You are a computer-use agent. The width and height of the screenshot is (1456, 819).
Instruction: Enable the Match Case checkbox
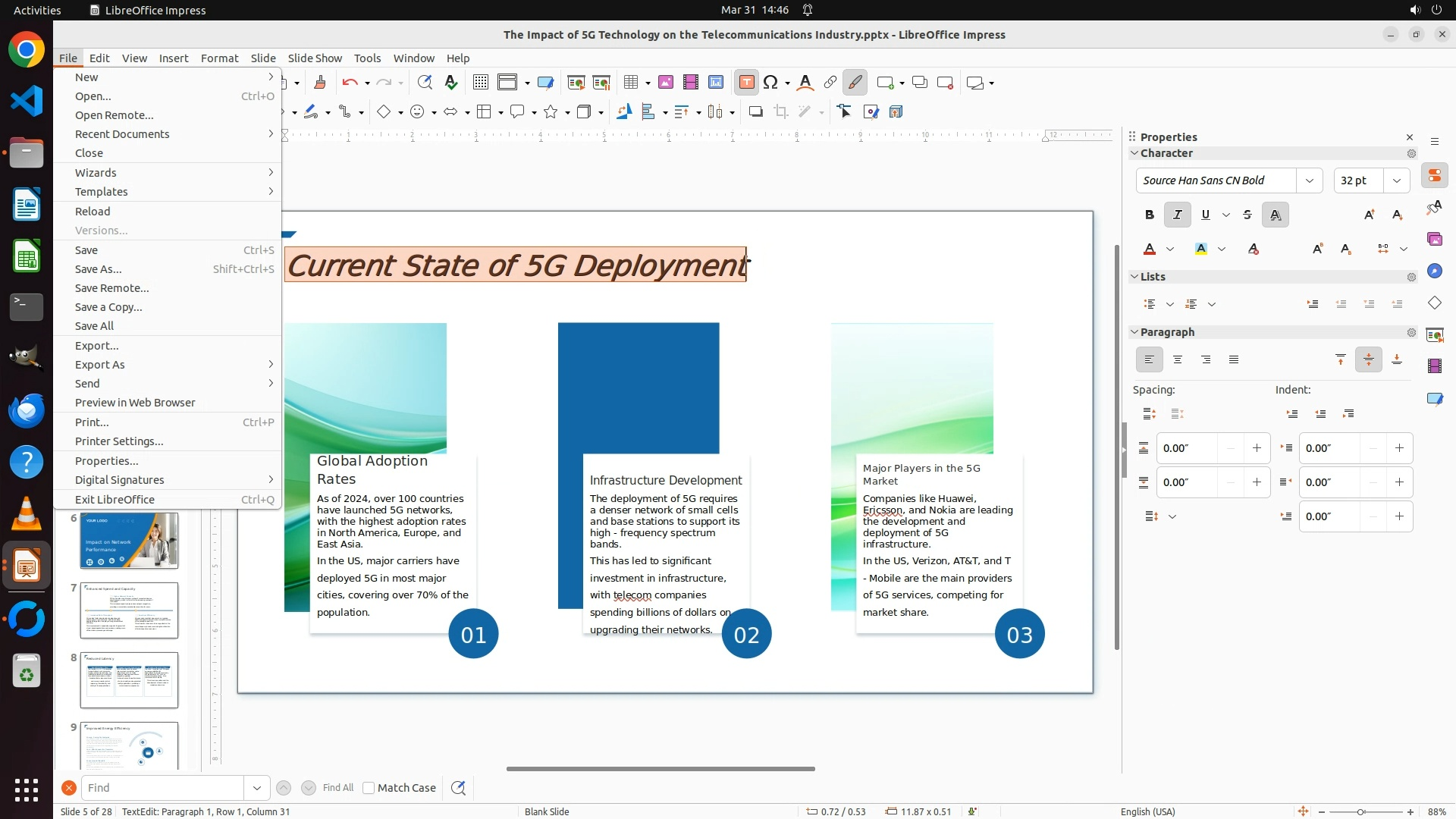pyautogui.click(x=369, y=788)
